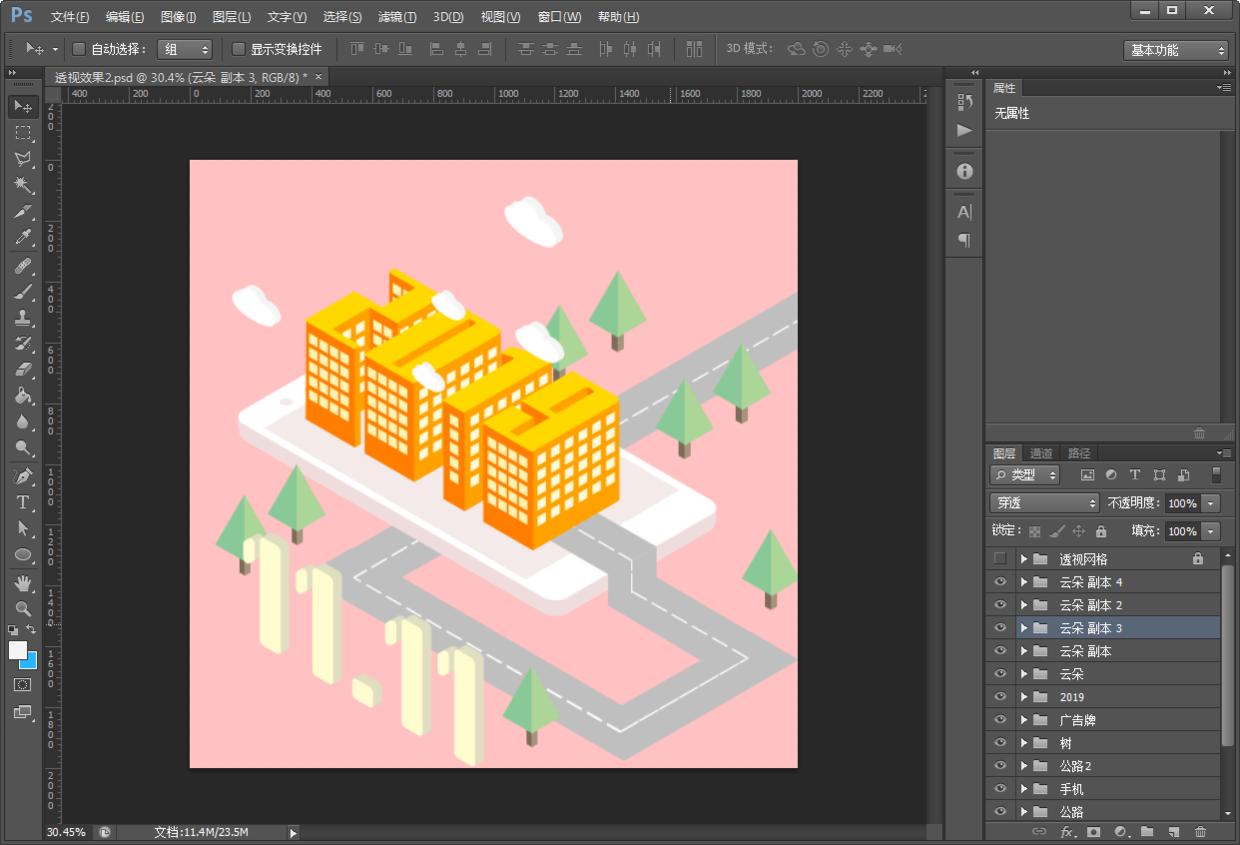Check the 显示变换控件 checkbox
Viewport: 1240px width, 845px height.
(x=238, y=49)
